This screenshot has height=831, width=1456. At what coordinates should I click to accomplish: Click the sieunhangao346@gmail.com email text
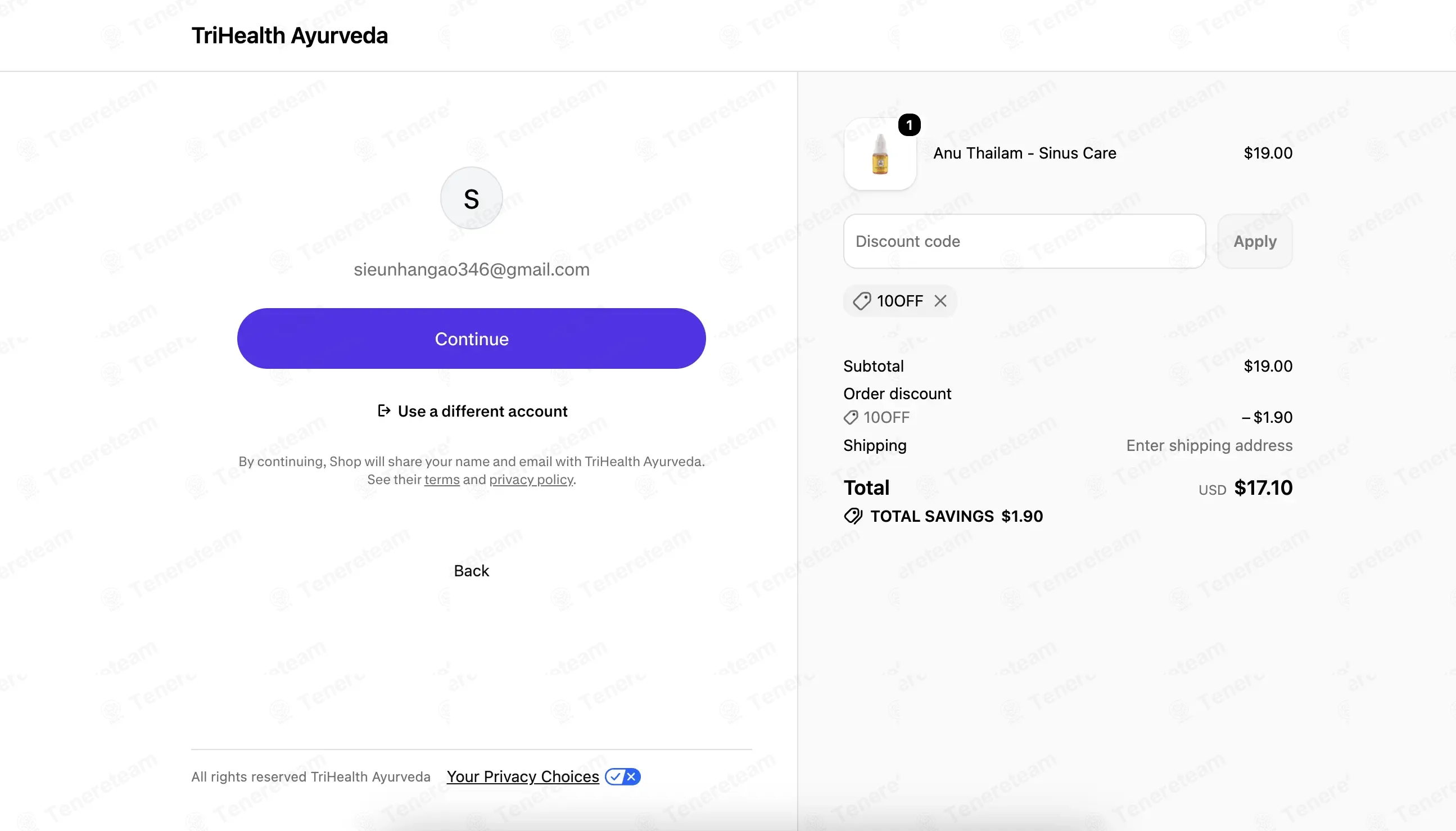click(471, 269)
